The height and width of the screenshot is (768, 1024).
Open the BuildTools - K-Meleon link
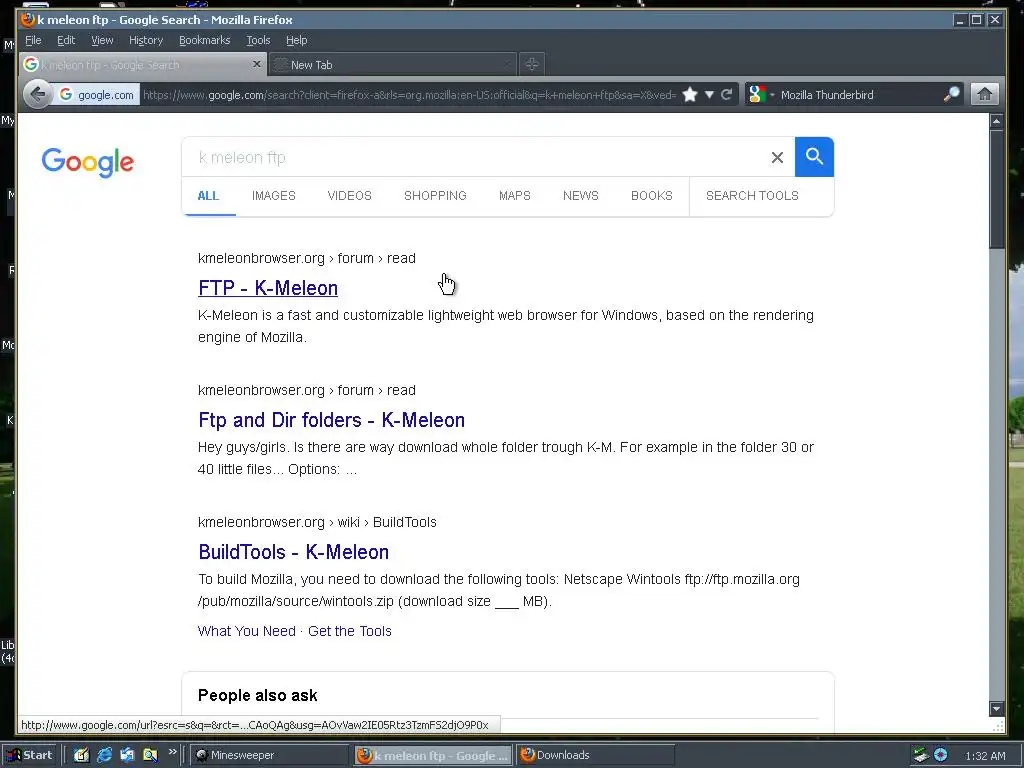click(x=293, y=552)
